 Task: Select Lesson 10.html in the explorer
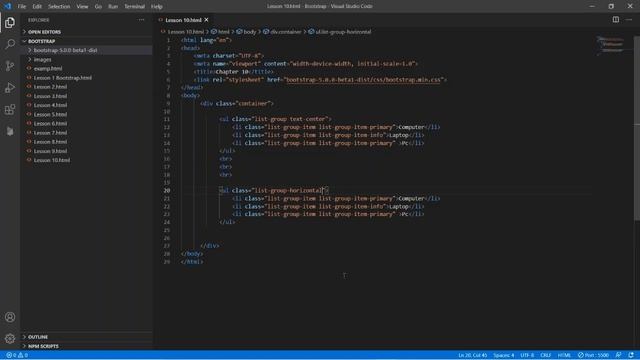click(87, 160)
